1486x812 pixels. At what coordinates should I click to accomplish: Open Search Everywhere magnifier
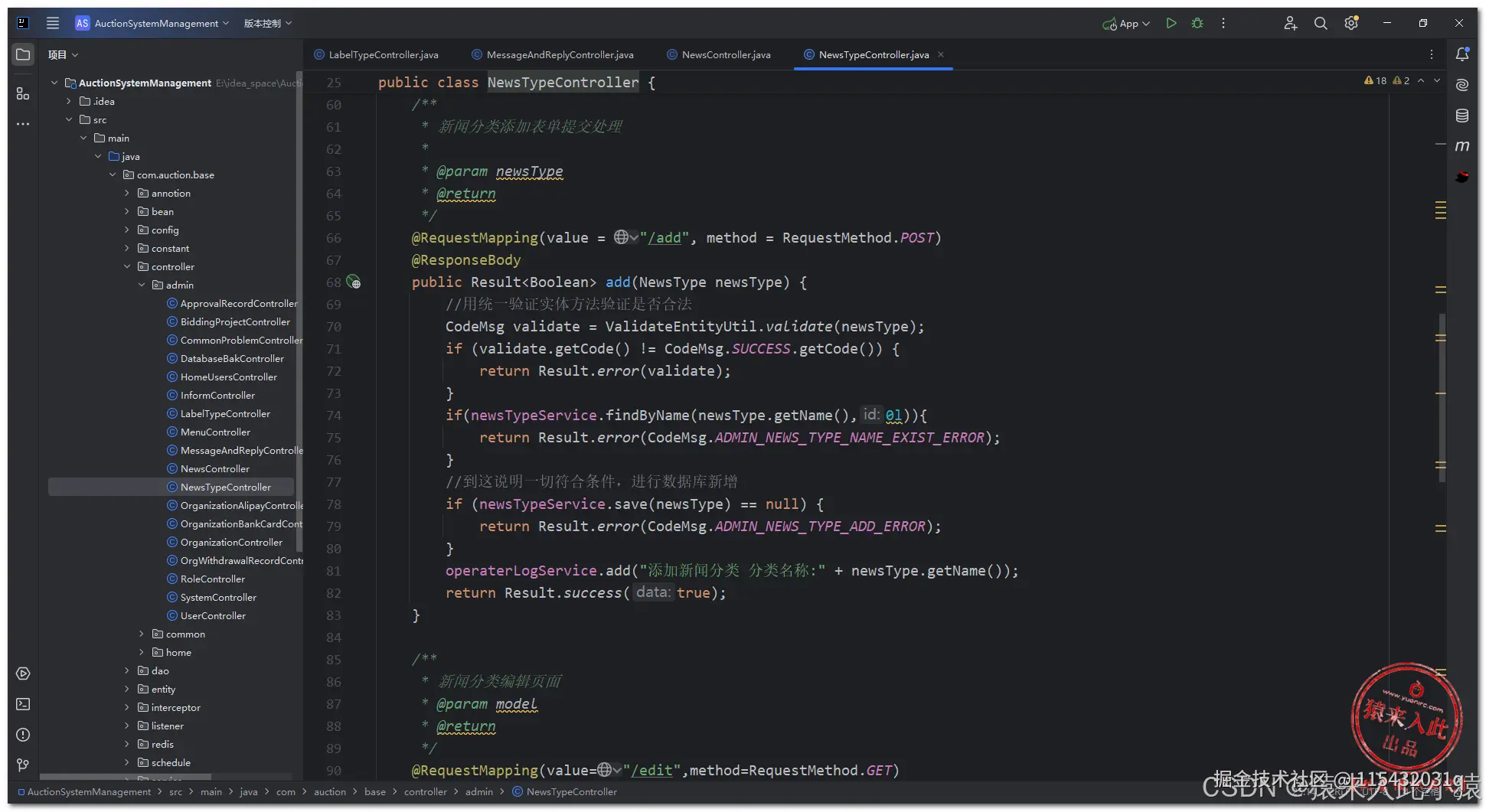[x=1321, y=23]
